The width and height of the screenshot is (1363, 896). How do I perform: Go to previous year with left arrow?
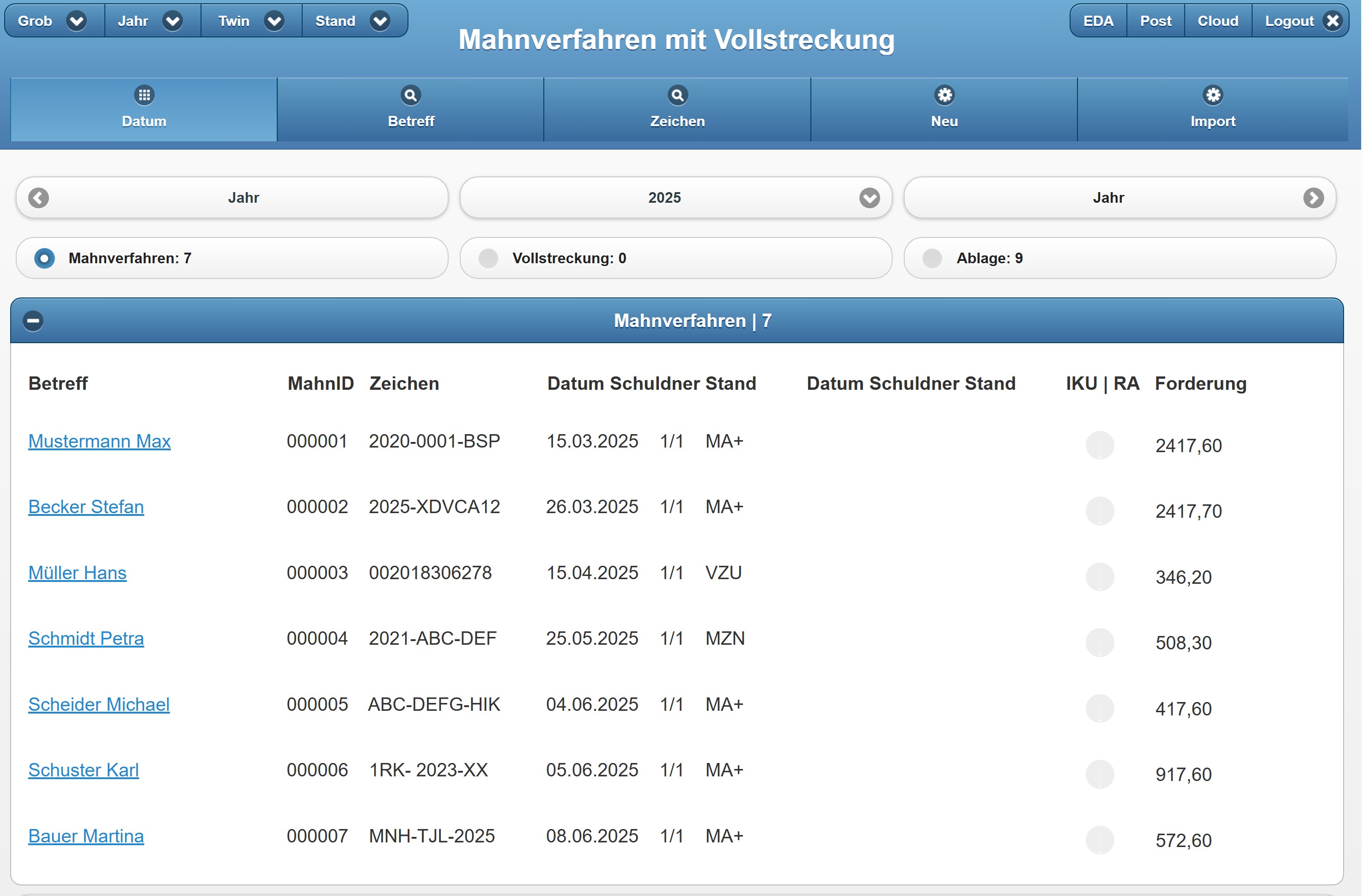coord(39,198)
